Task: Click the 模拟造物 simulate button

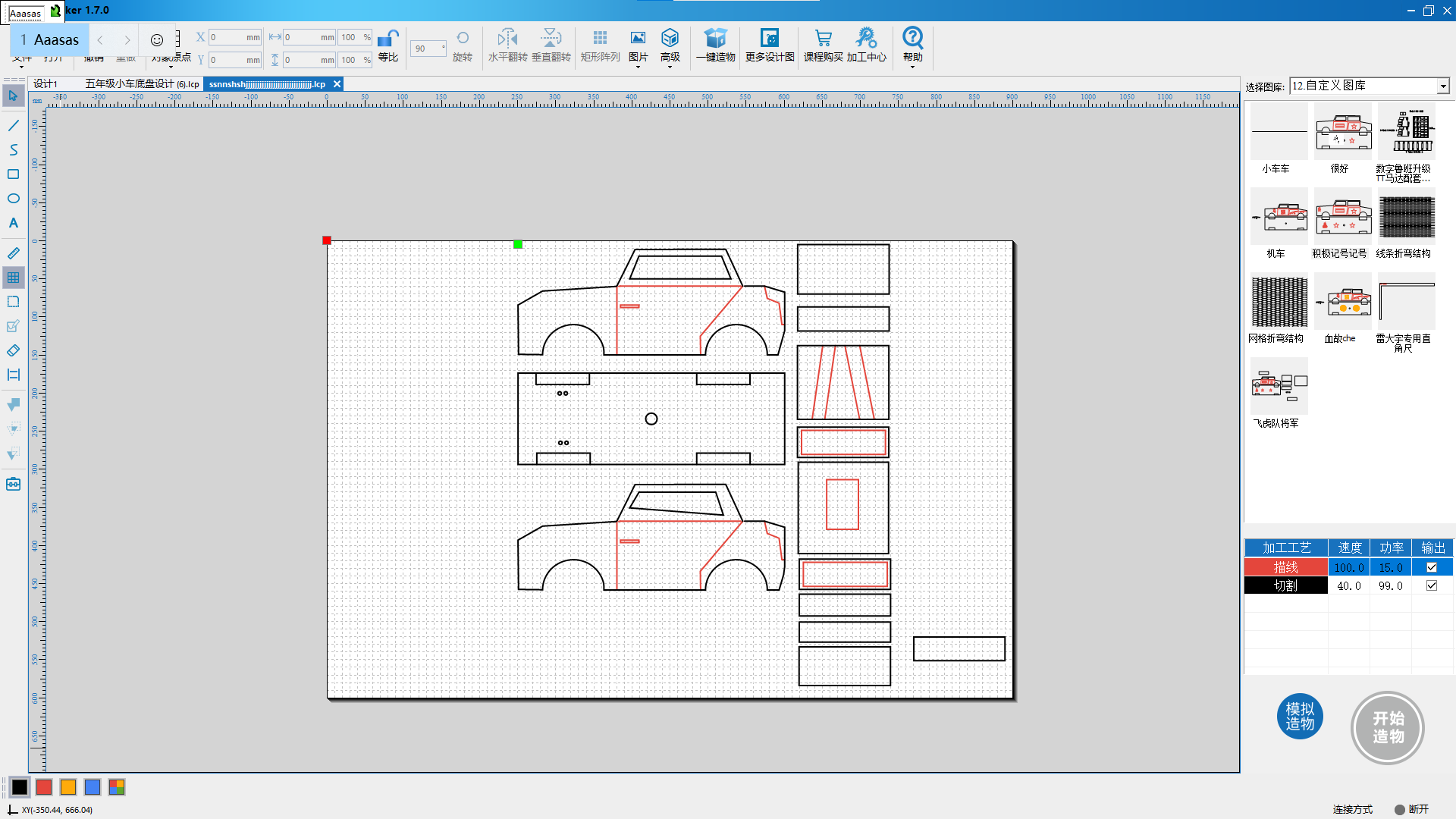Action: coord(1300,717)
